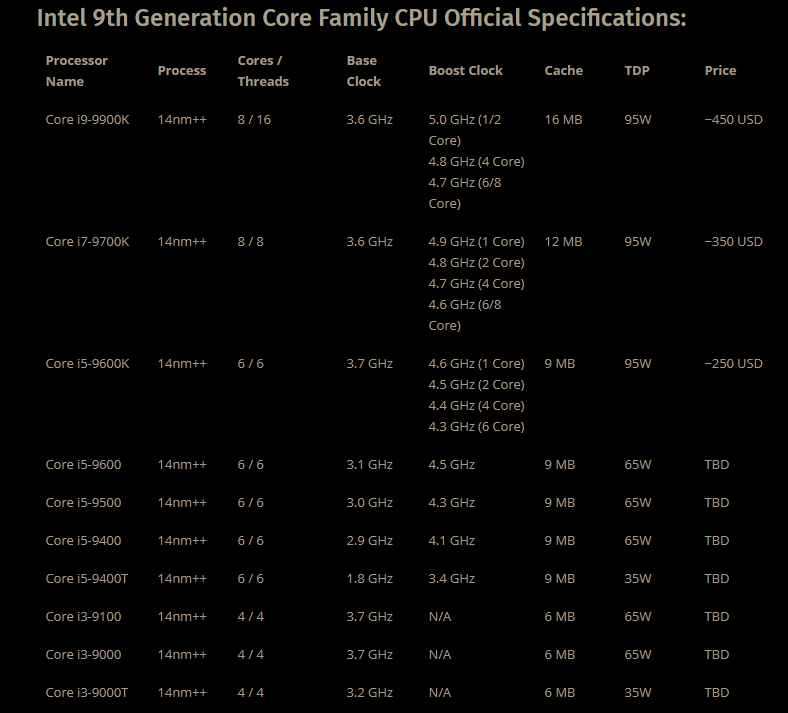This screenshot has height=713, width=788.
Task: Click the N/A boost cell for Core i3-9100
Action: click(440, 617)
